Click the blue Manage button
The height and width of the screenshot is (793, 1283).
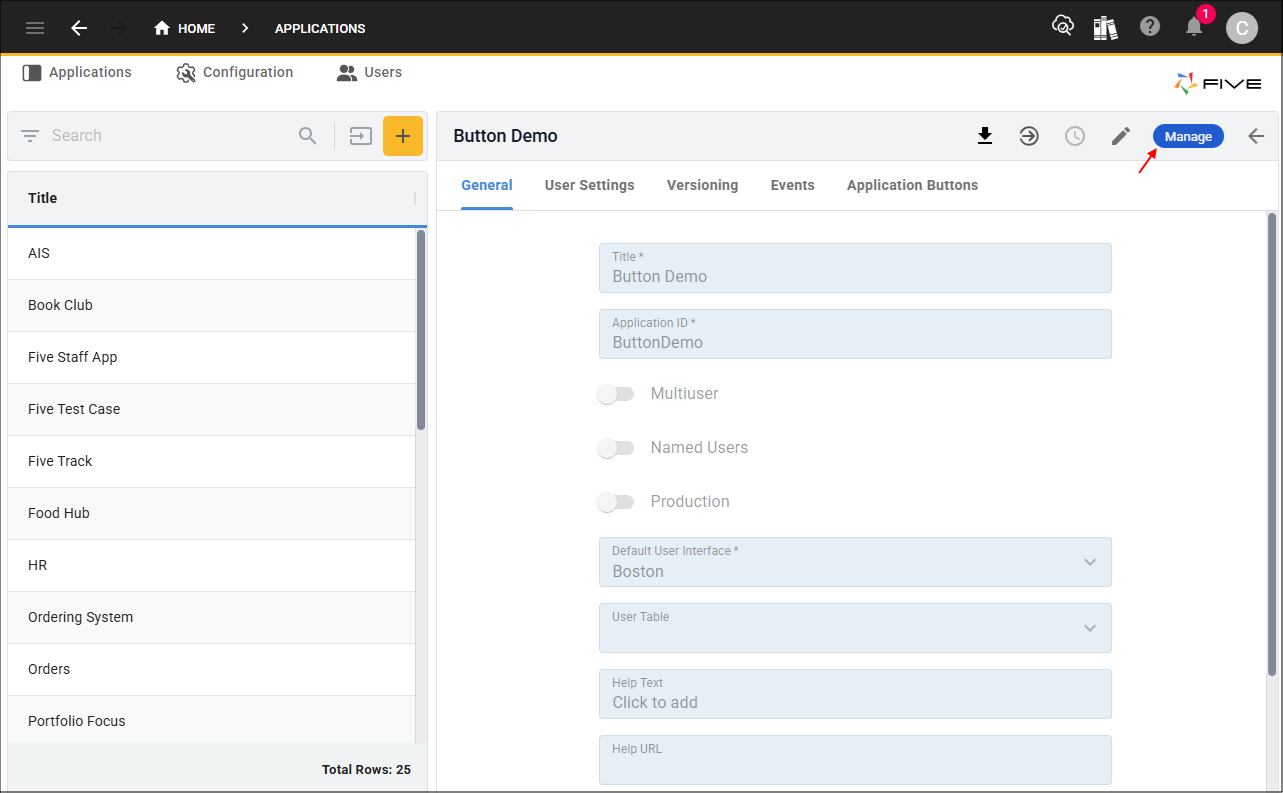(x=1188, y=136)
